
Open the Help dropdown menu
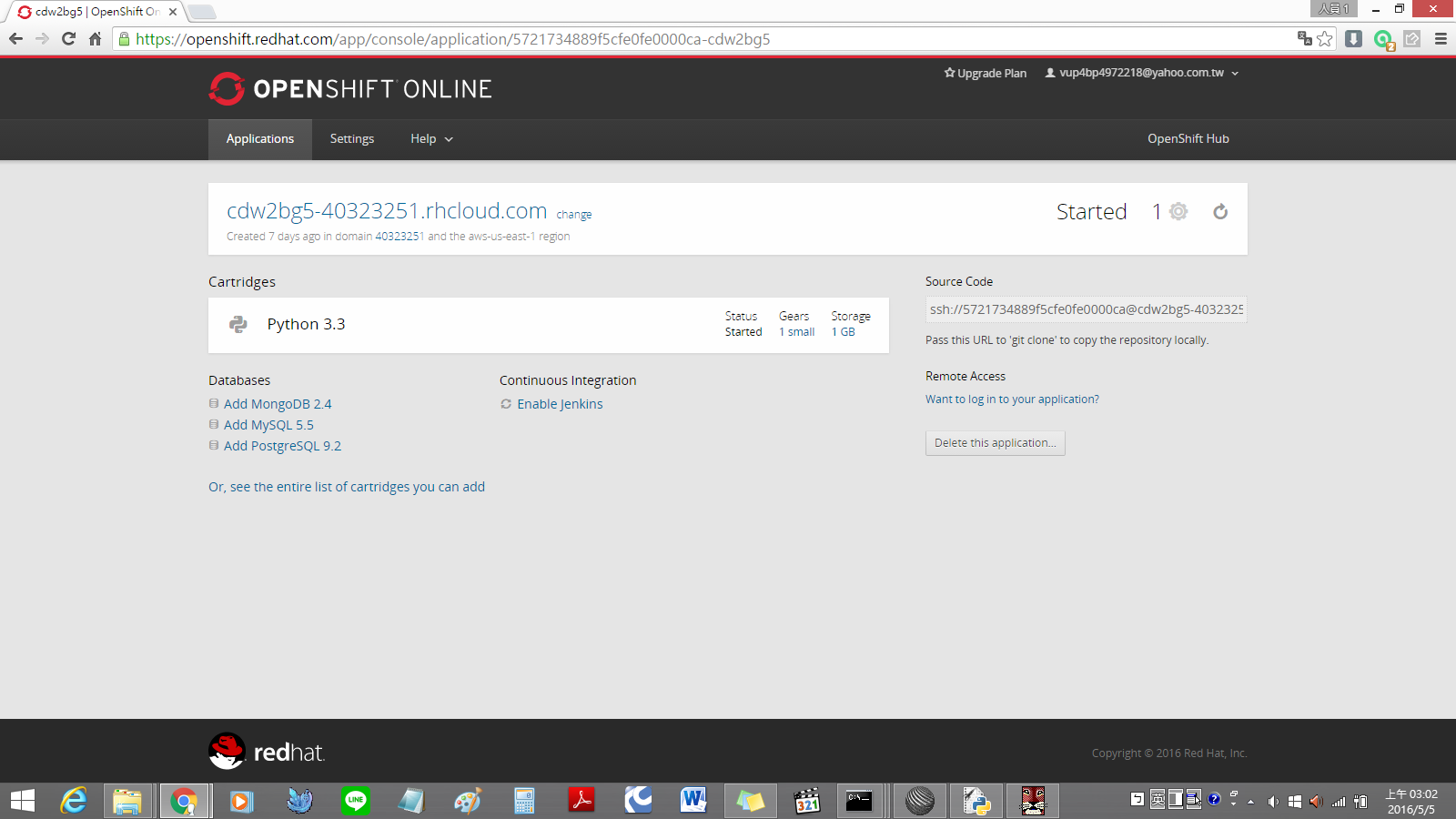click(431, 138)
